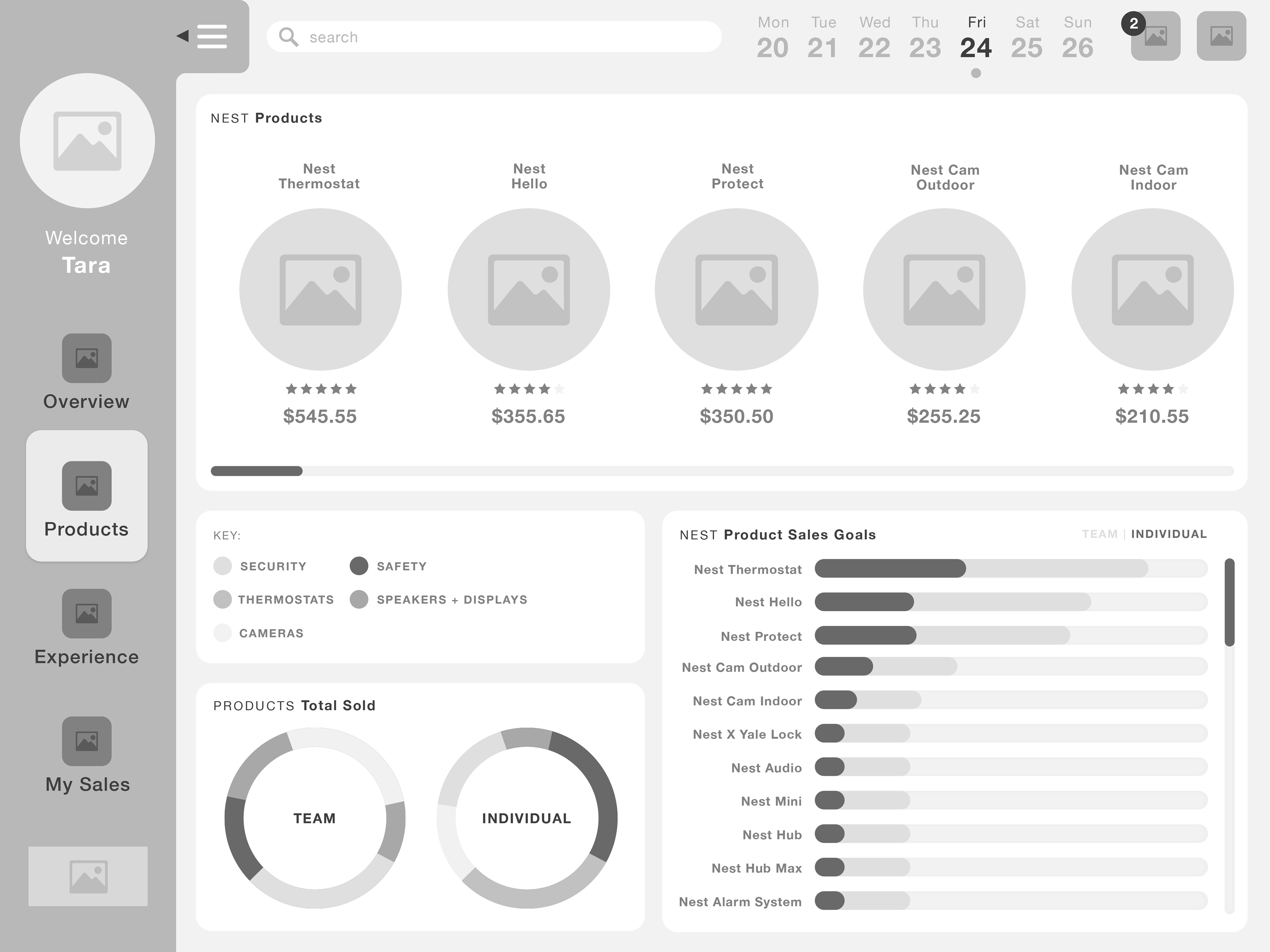The width and height of the screenshot is (1270, 952).
Task: Click the $255.25 price
Action: pos(944,416)
